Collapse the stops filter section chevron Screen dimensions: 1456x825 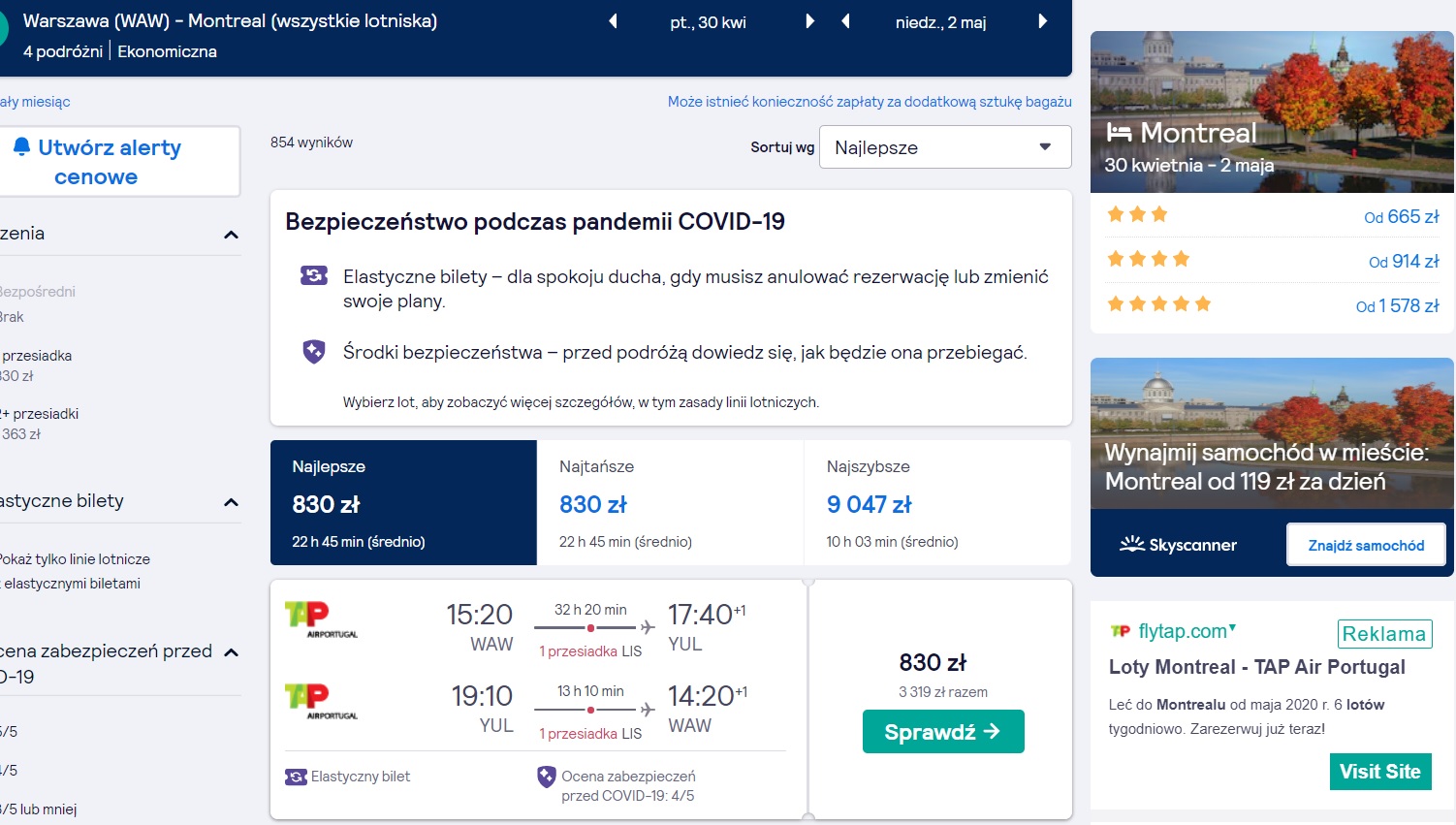tap(231, 235)
